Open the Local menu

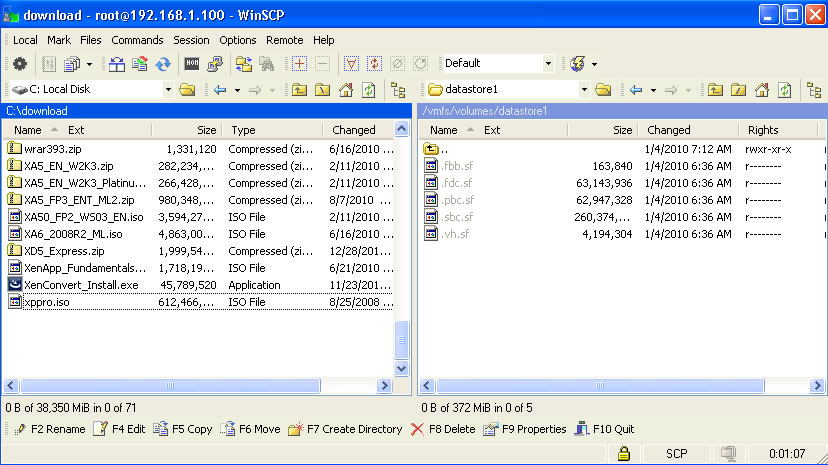[x=25, y=40]
